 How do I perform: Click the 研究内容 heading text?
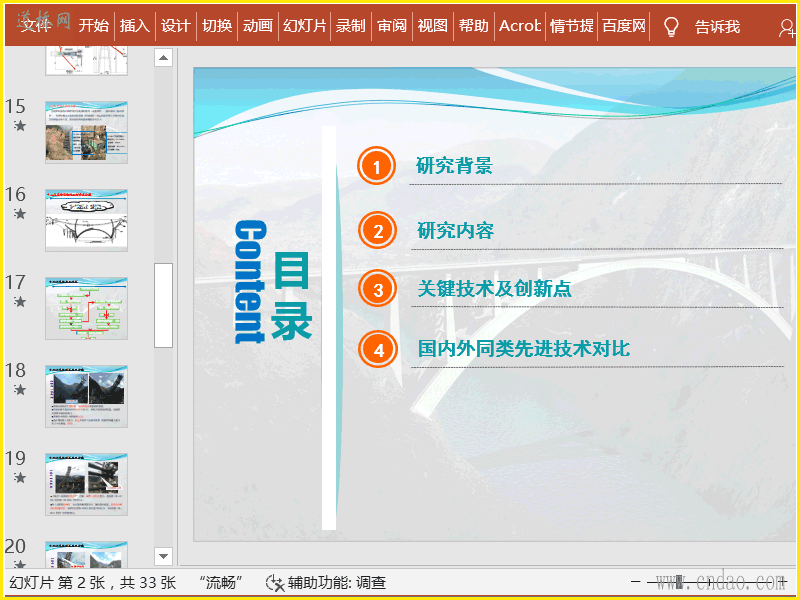tap(456, 231)
